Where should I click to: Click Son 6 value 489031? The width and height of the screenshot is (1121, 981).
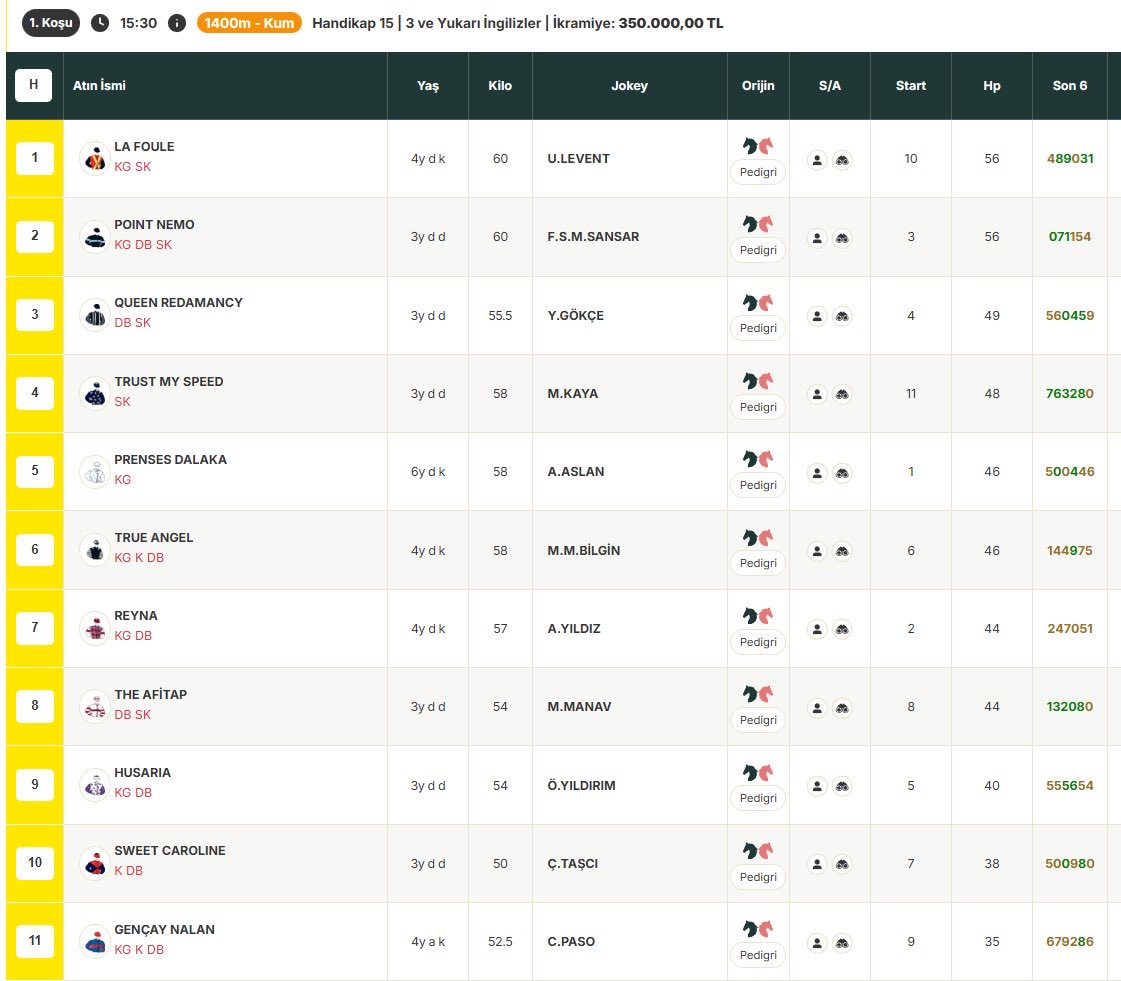(1070, 159)
